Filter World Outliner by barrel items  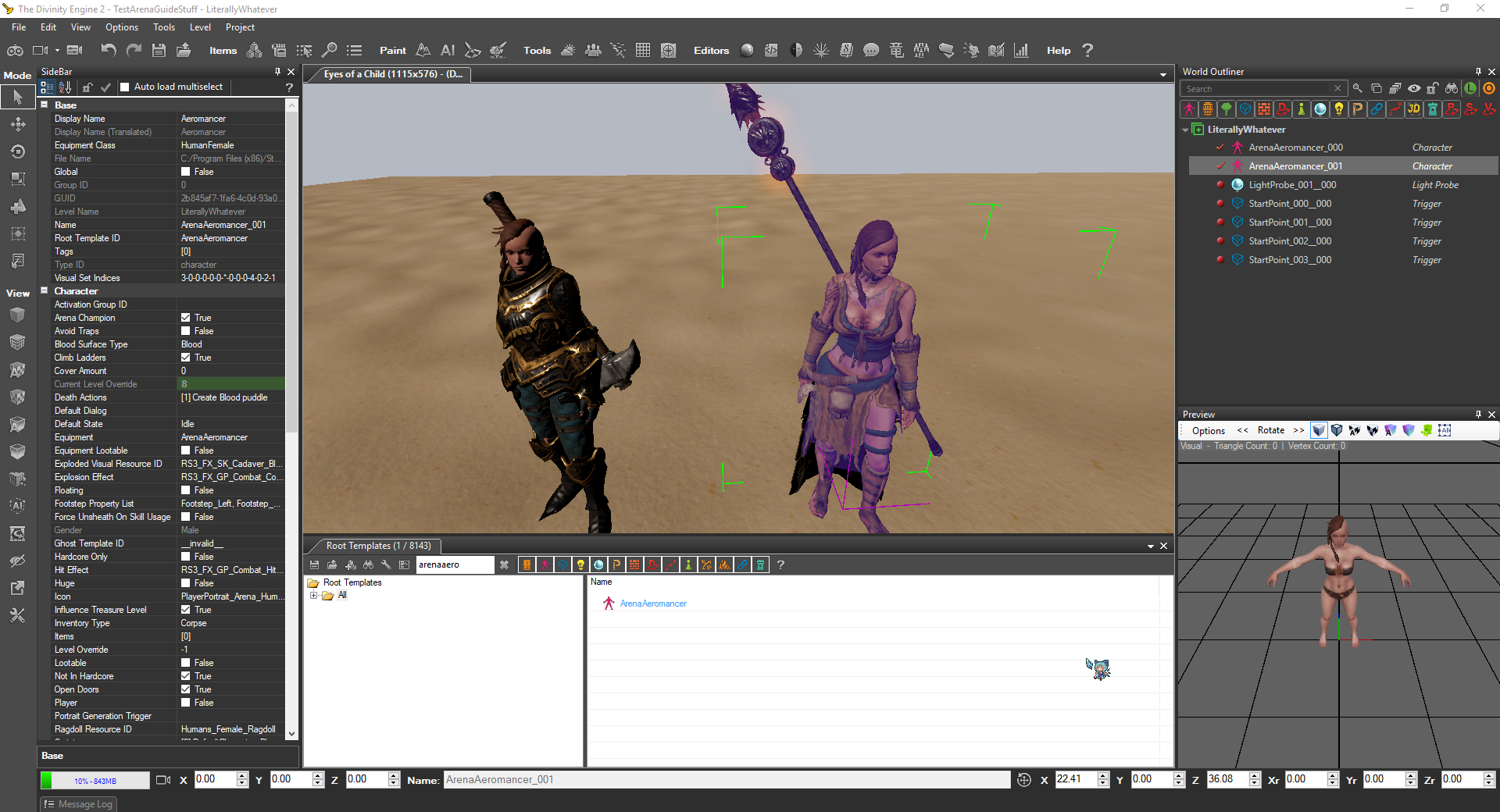click(1208, 109)
